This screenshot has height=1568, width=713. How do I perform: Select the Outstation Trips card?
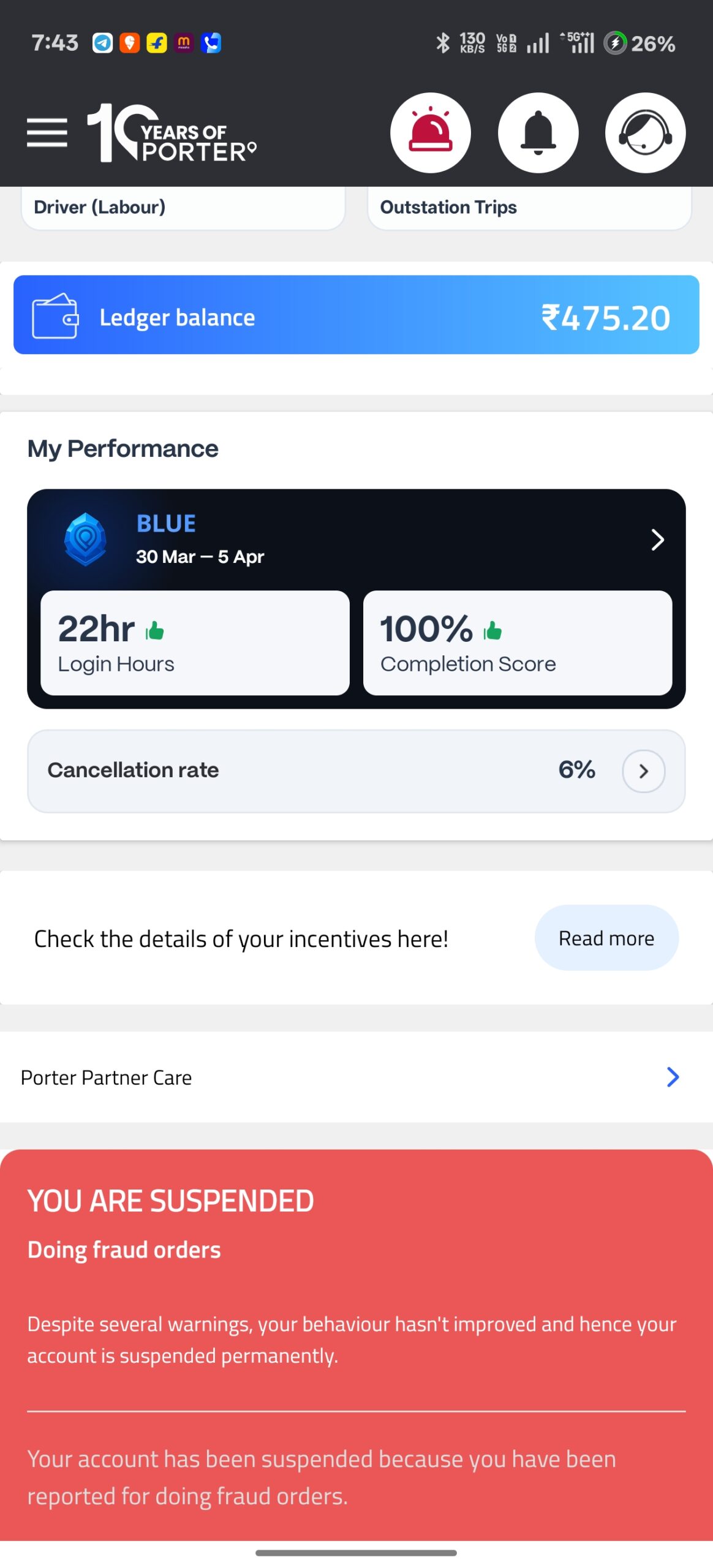529,208
